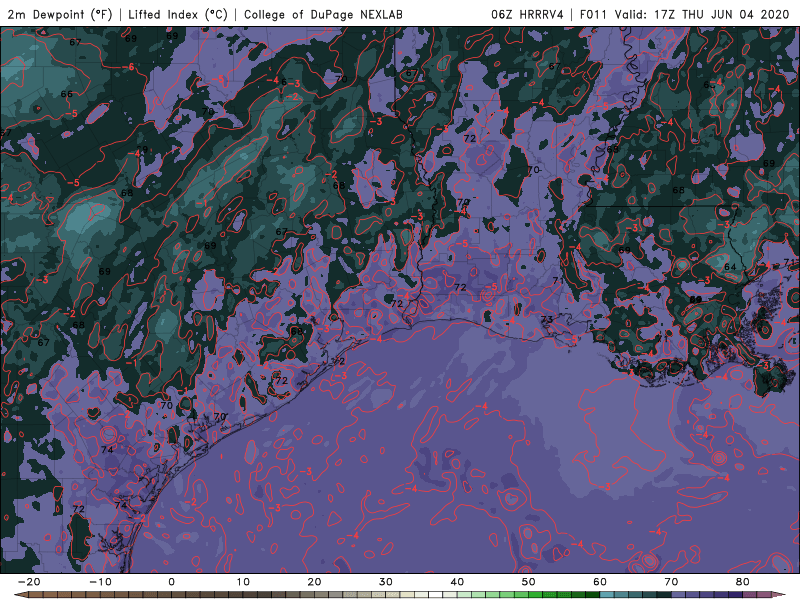Click the 'F011' forecast hour text
Viewport: 800px width, 600px height.
pyautogui.click(x=593, y=14)
